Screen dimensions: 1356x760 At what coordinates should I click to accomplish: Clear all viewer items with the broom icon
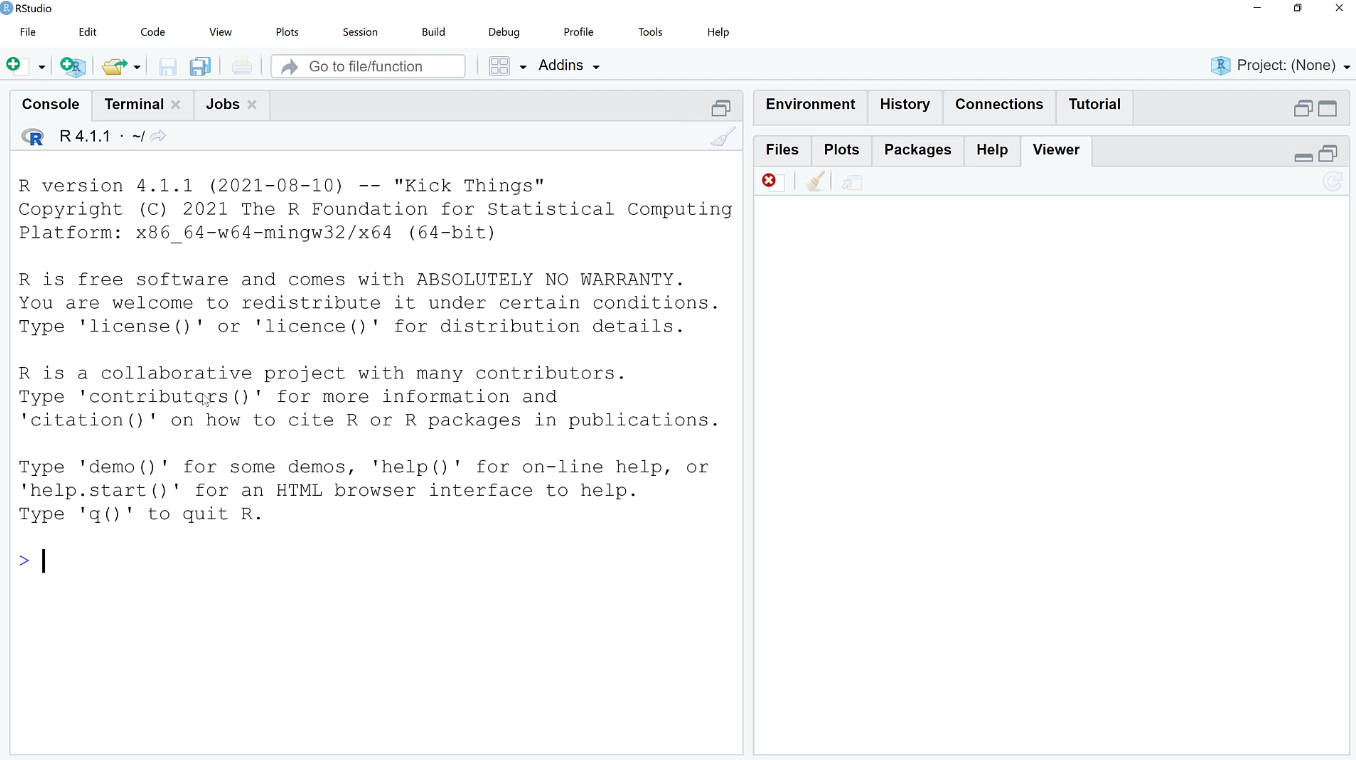[x=816, y=181]
